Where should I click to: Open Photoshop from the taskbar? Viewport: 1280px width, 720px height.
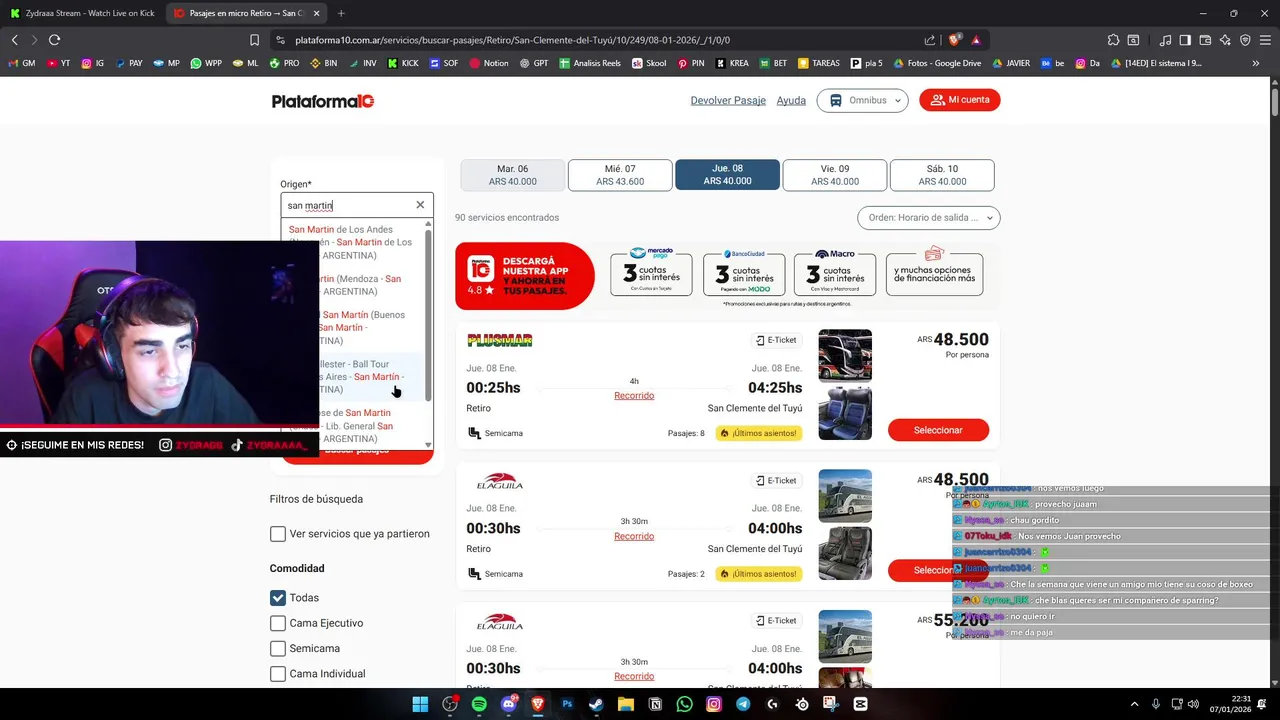pyautogui.click(x=567, y=704)
